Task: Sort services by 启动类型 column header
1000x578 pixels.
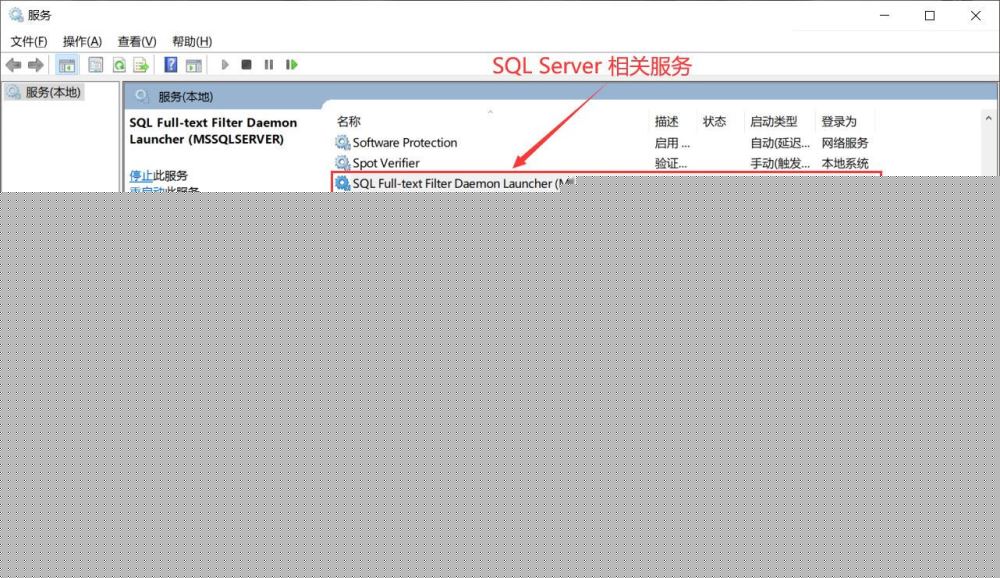Action: pos(773,121)
